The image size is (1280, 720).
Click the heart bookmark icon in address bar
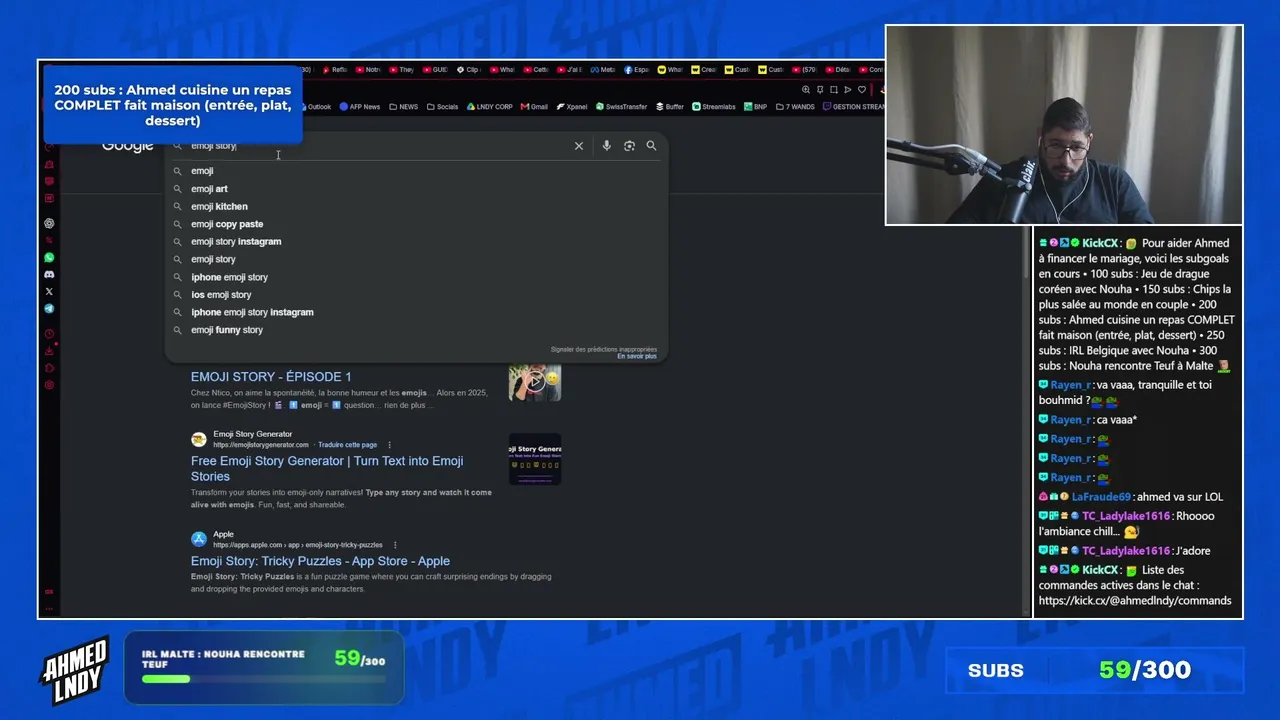(862, 90)
